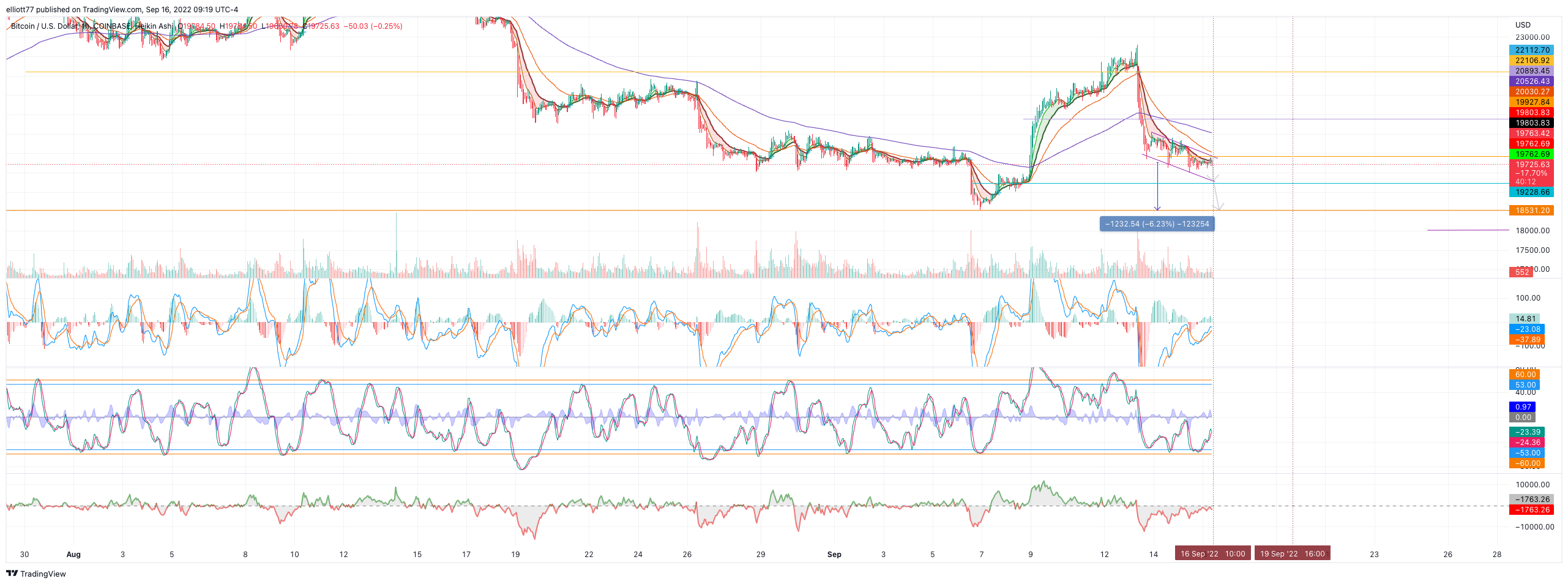The width and height of the screenshot is (1568, 584).
Task: Select the USD currency label
Action: (1523, 25)
